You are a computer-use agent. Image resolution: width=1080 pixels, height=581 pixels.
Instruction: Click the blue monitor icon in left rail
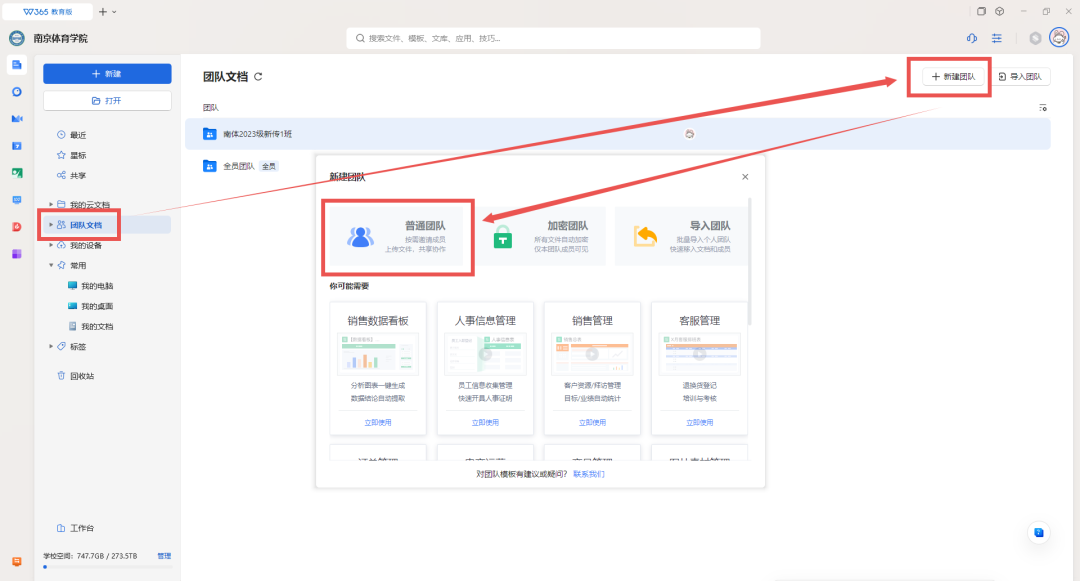pos(17,200)
